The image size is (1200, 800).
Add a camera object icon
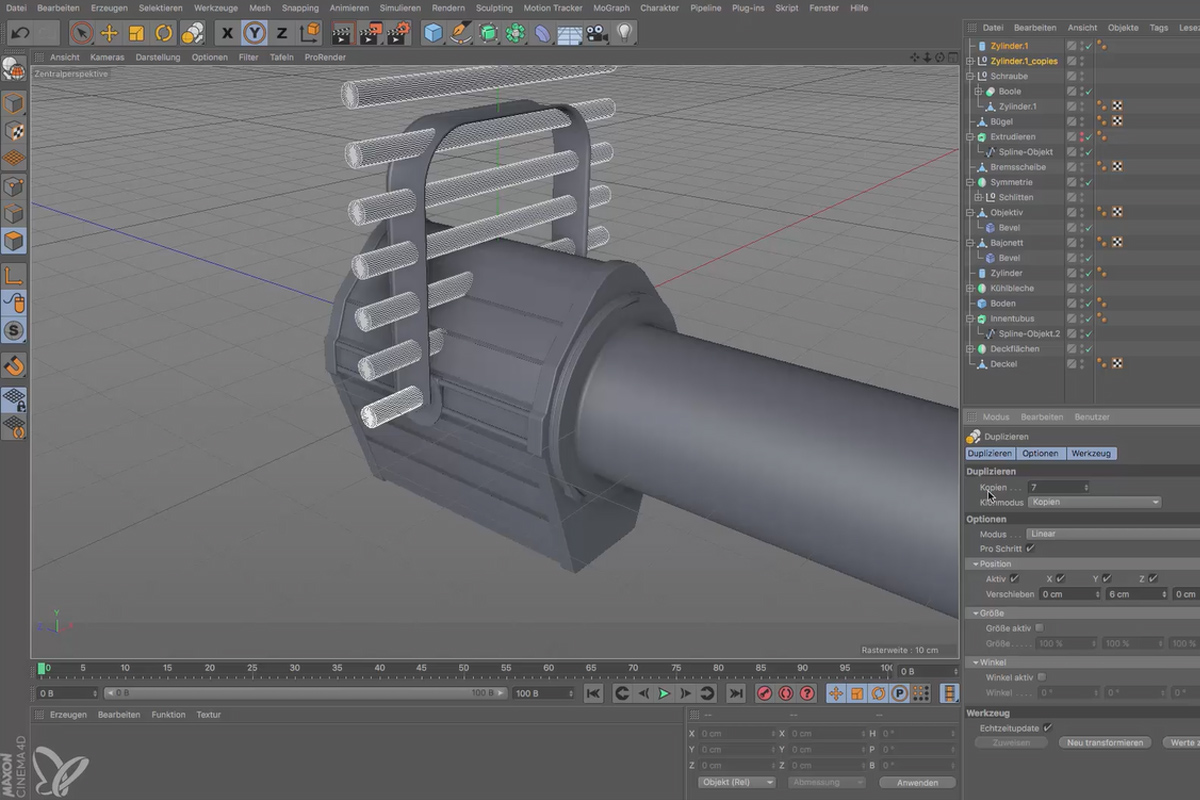(x=597, y=33)
